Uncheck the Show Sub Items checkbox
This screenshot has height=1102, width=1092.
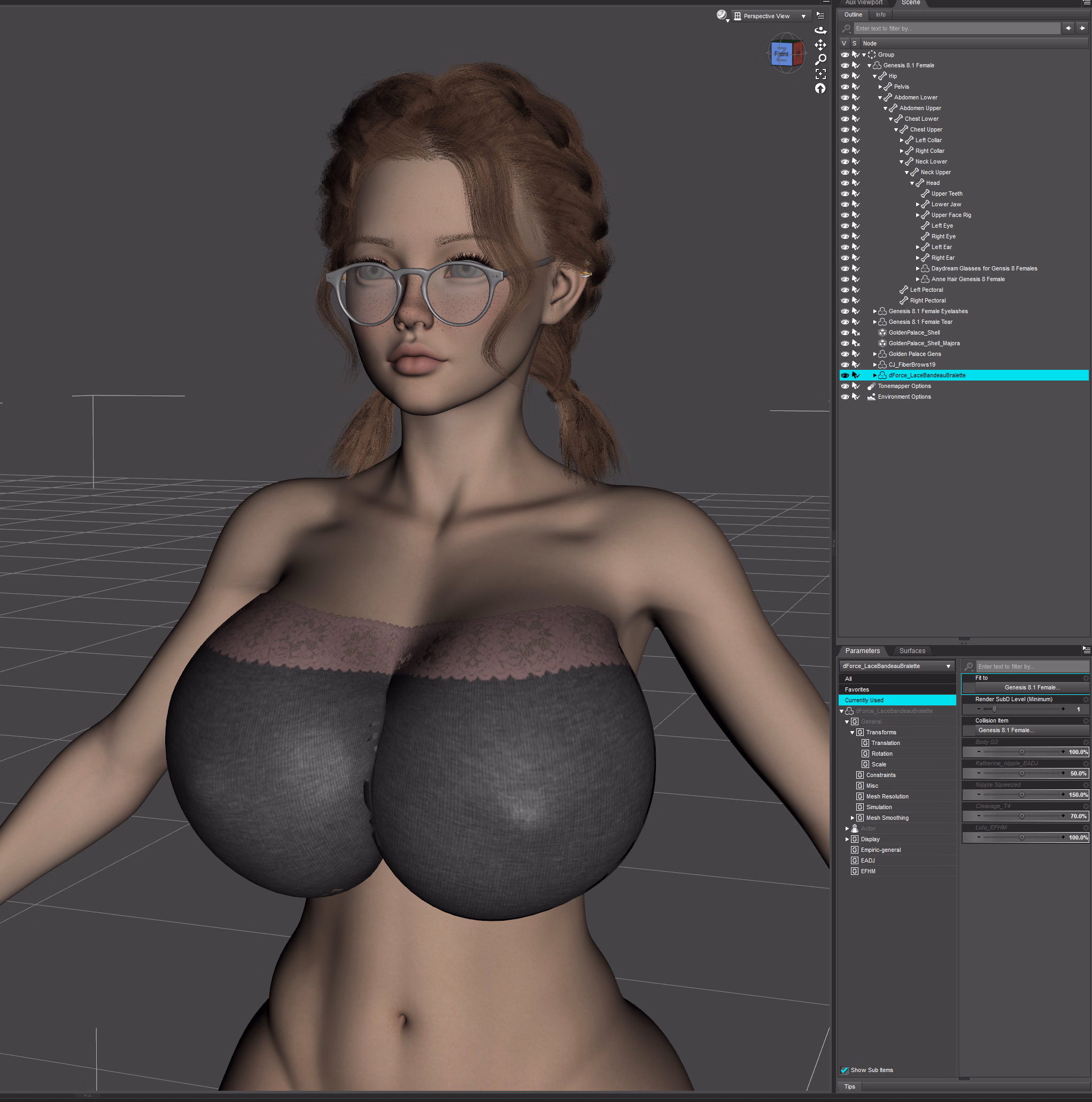tap(845, 1070)
